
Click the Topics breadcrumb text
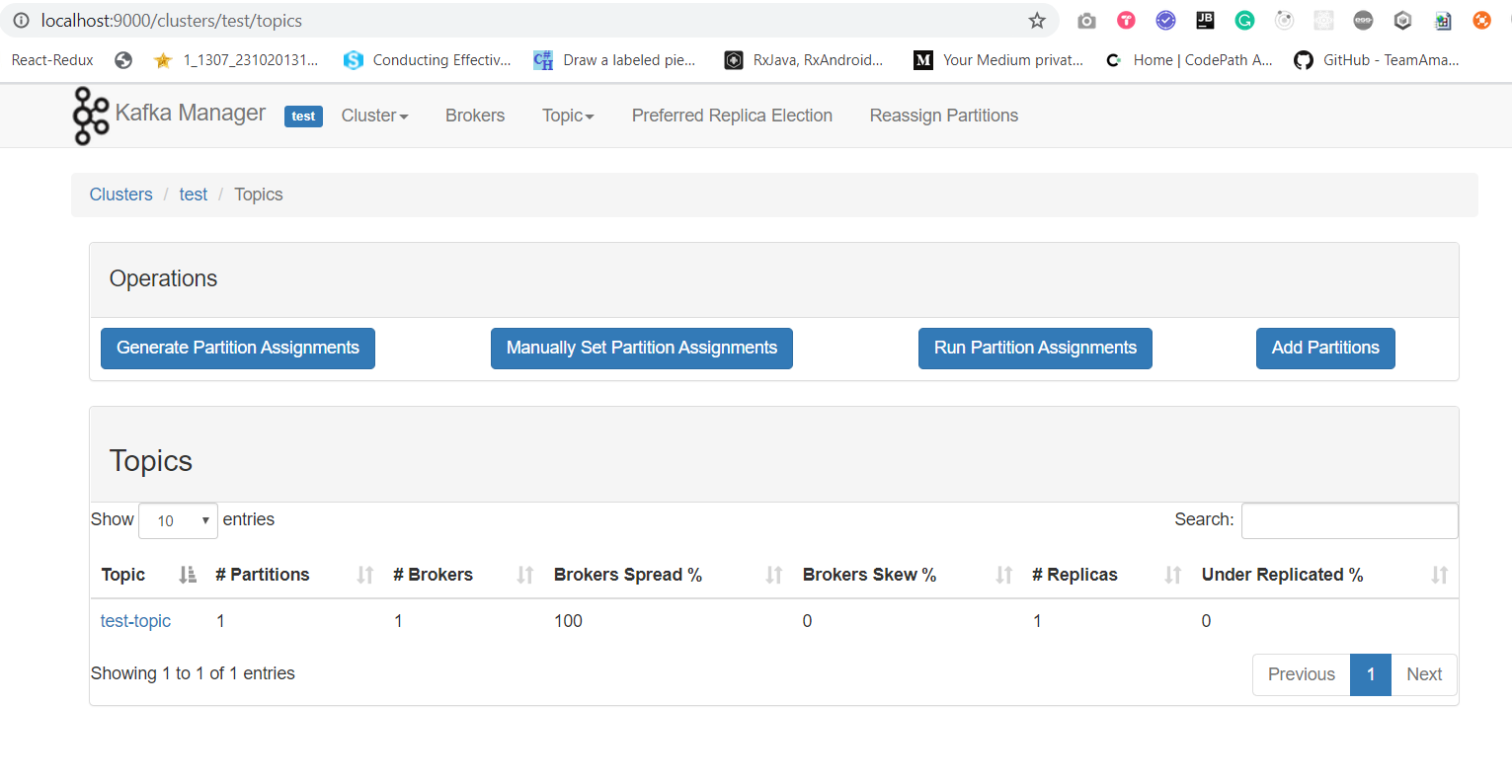tap(259, 195)
